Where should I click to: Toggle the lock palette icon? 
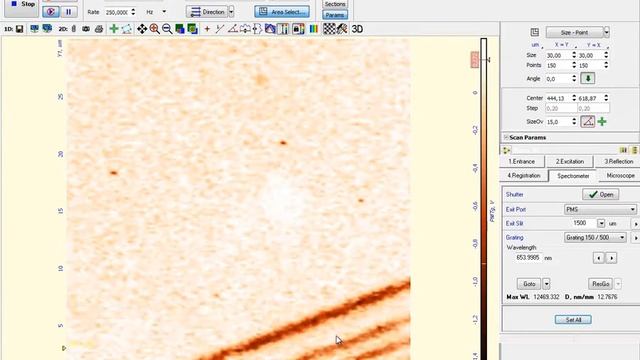(298, 29)
